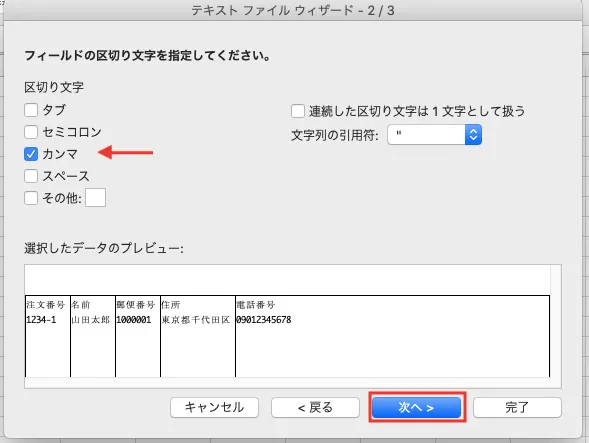The height and width of the screenshot is (443, 589).
Task: Select the 住所 column header in preview
Action: pos(171,305)
